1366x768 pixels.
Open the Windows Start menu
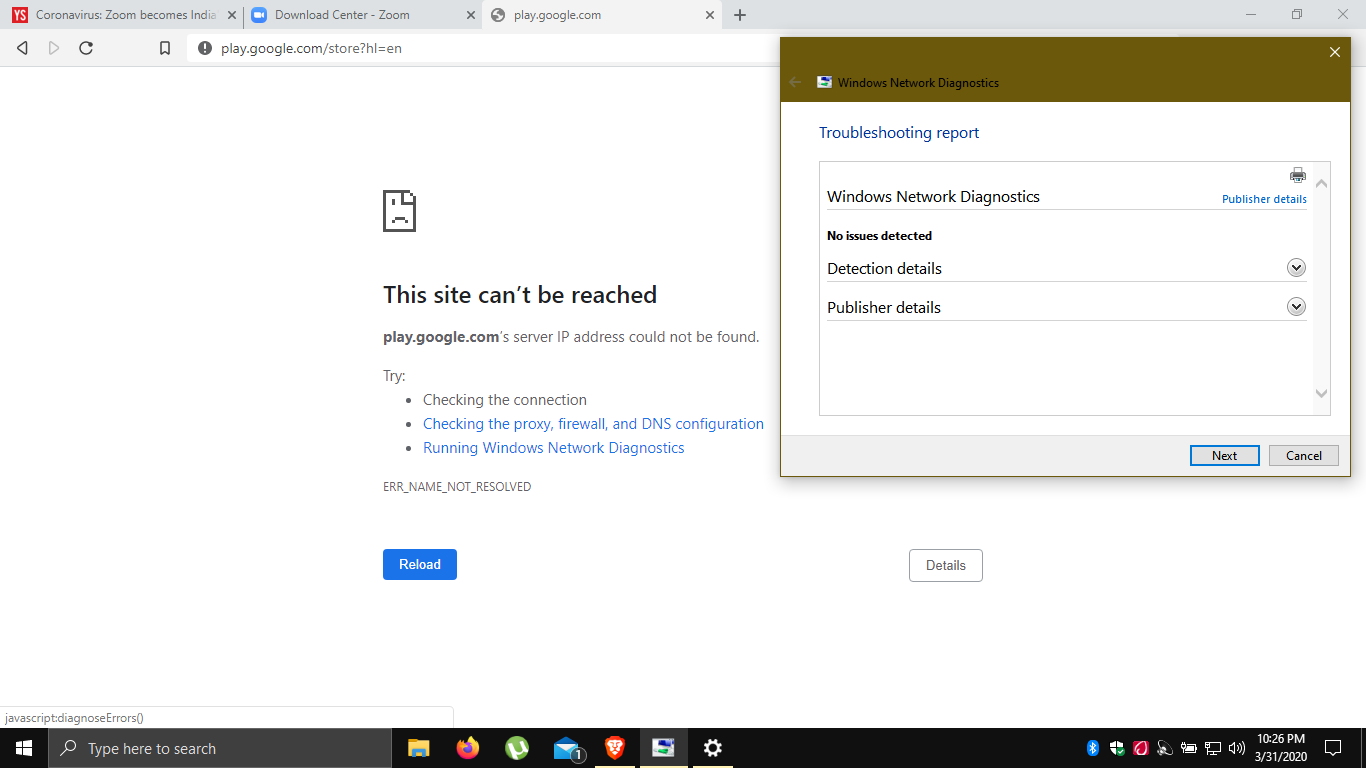[x=24, y=748]
